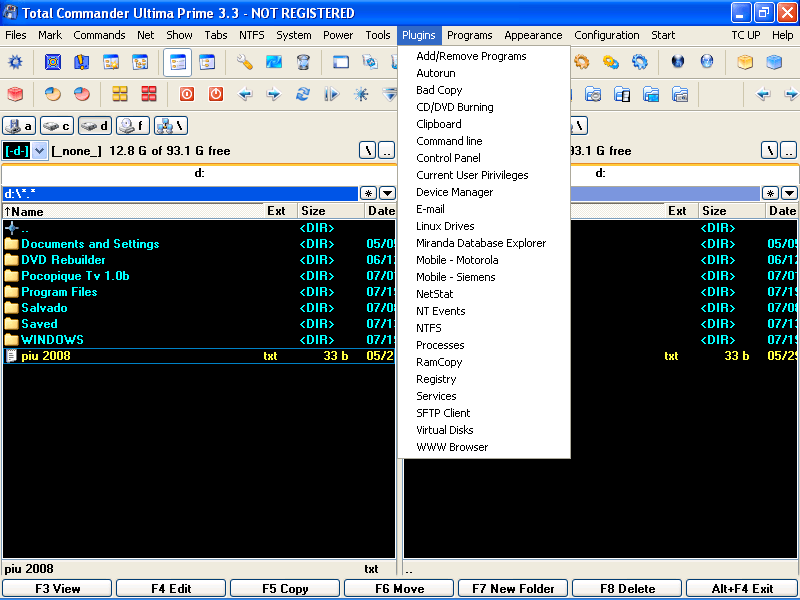Click the wrench icon in top toolbar

click(245, 62)
